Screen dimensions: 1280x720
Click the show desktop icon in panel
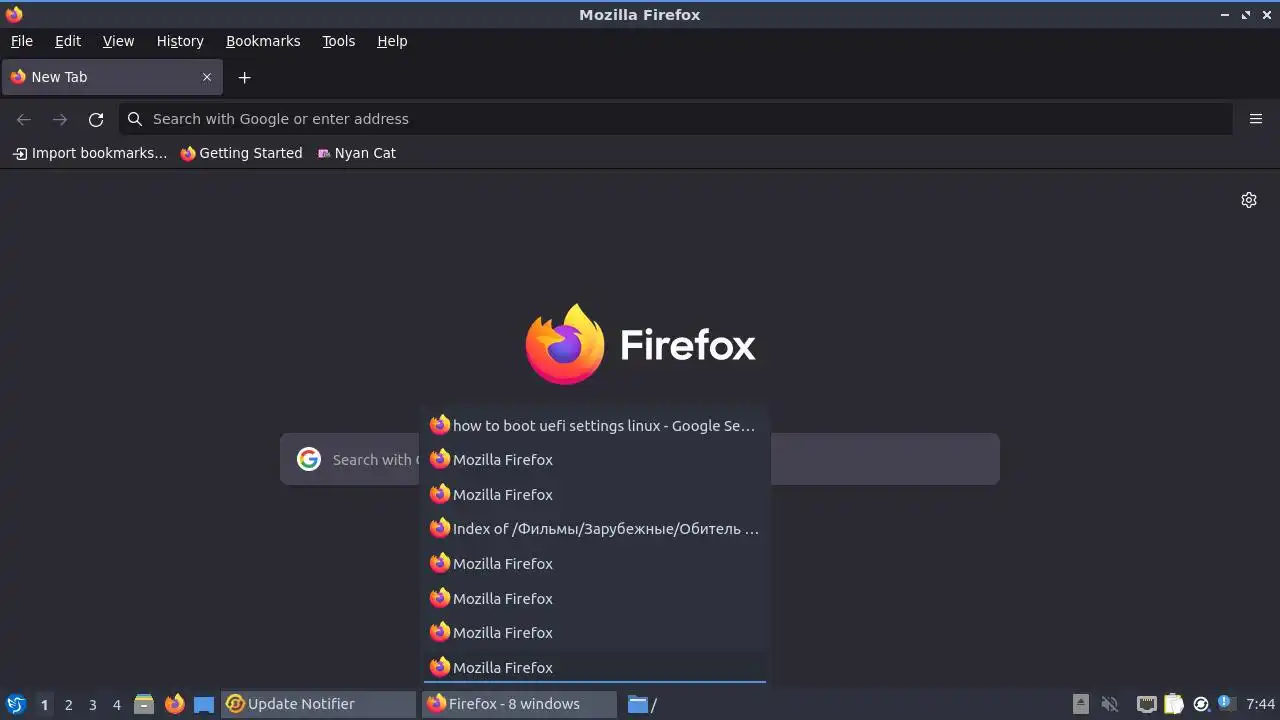204,704
